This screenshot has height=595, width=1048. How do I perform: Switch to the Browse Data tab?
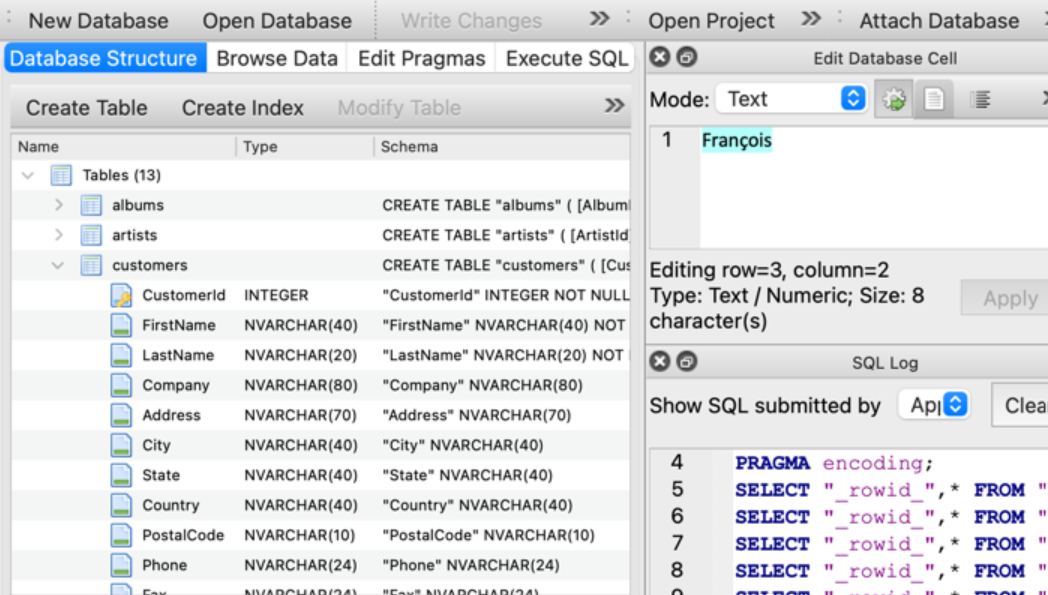pyautogui.click(x=277, y=58)
